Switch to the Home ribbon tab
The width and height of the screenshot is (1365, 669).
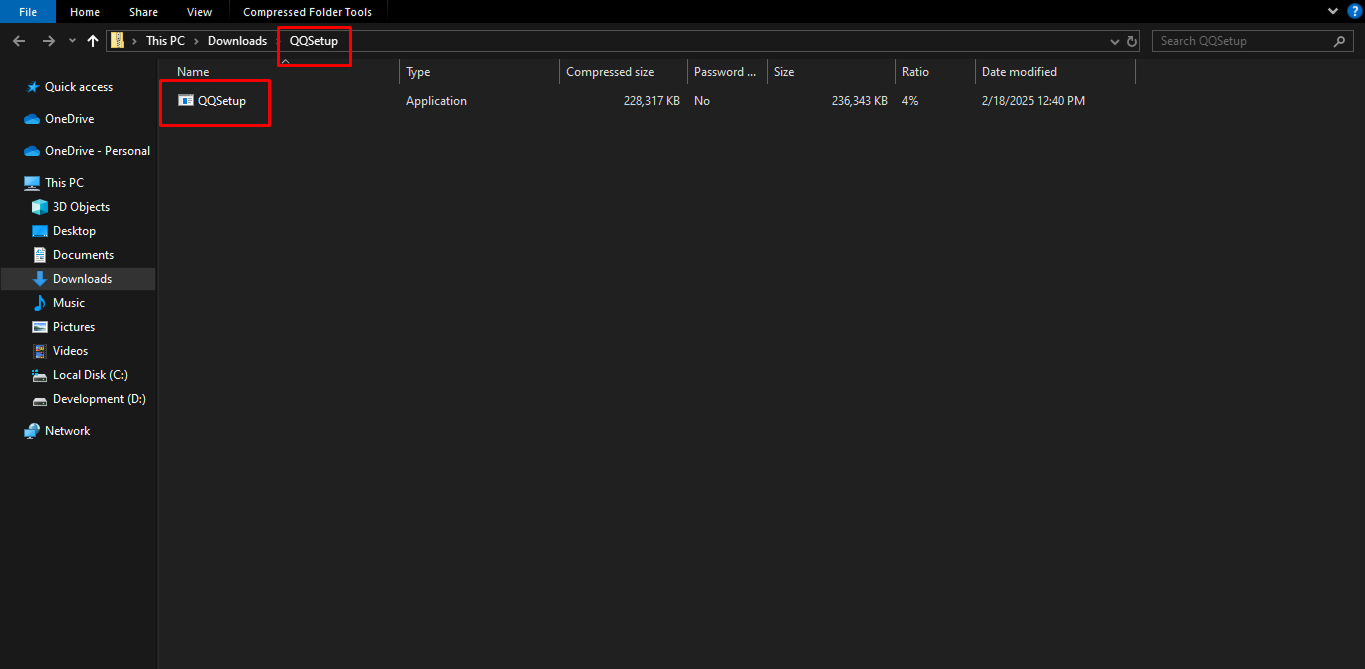[x=85, y=12]
